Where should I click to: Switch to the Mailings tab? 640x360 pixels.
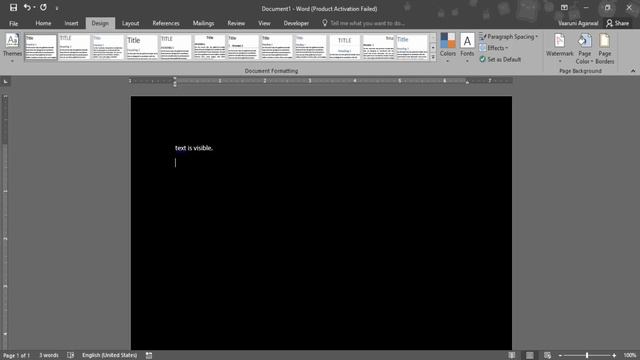click(203, 23)
